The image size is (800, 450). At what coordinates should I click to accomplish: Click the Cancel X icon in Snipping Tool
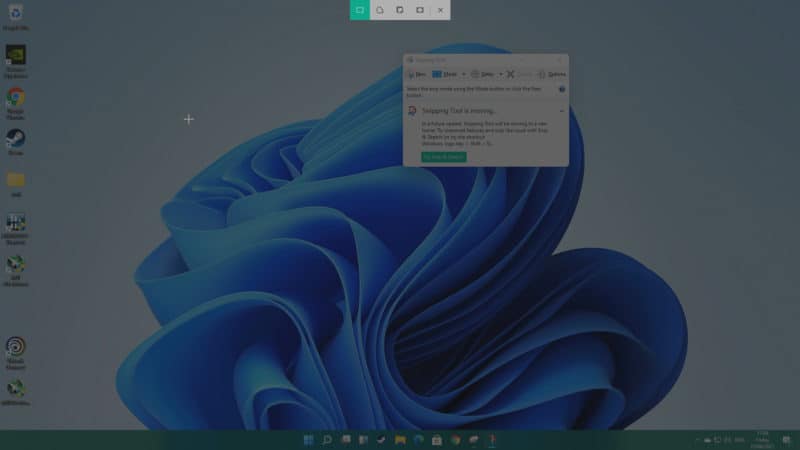[x=511, y=74]
